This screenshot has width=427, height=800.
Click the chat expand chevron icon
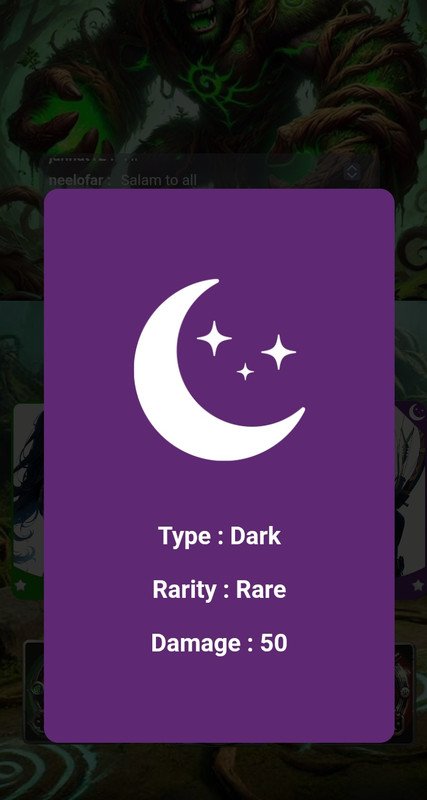pos(351,172)
